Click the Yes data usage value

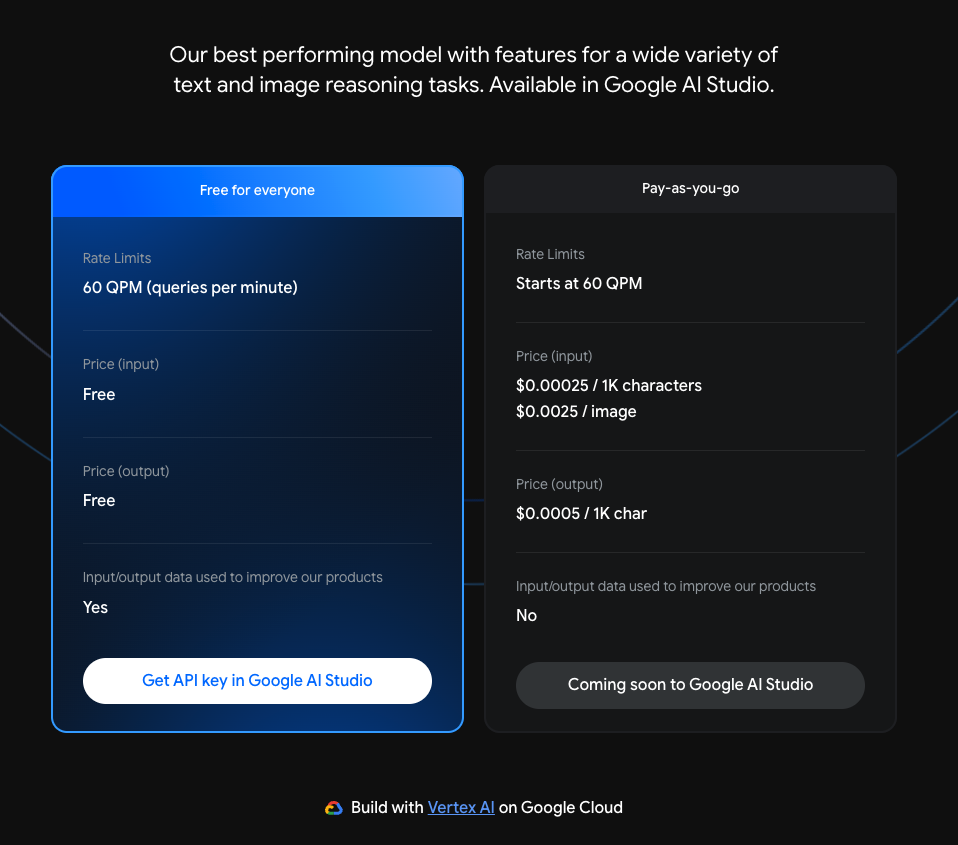[95, 607]
